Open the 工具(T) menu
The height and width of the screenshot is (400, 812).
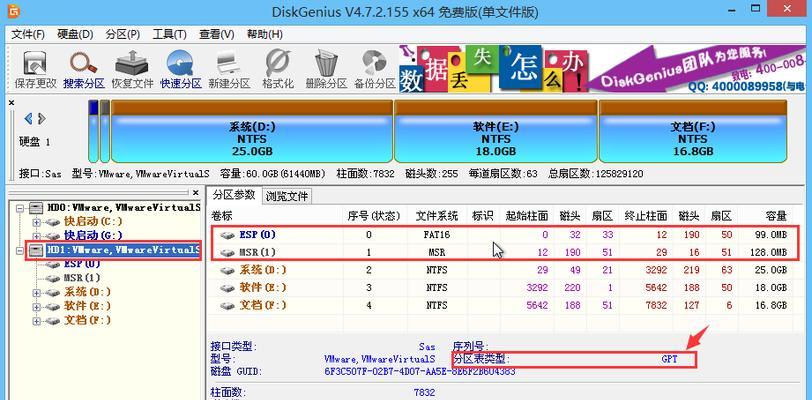[x=169, y=34]
